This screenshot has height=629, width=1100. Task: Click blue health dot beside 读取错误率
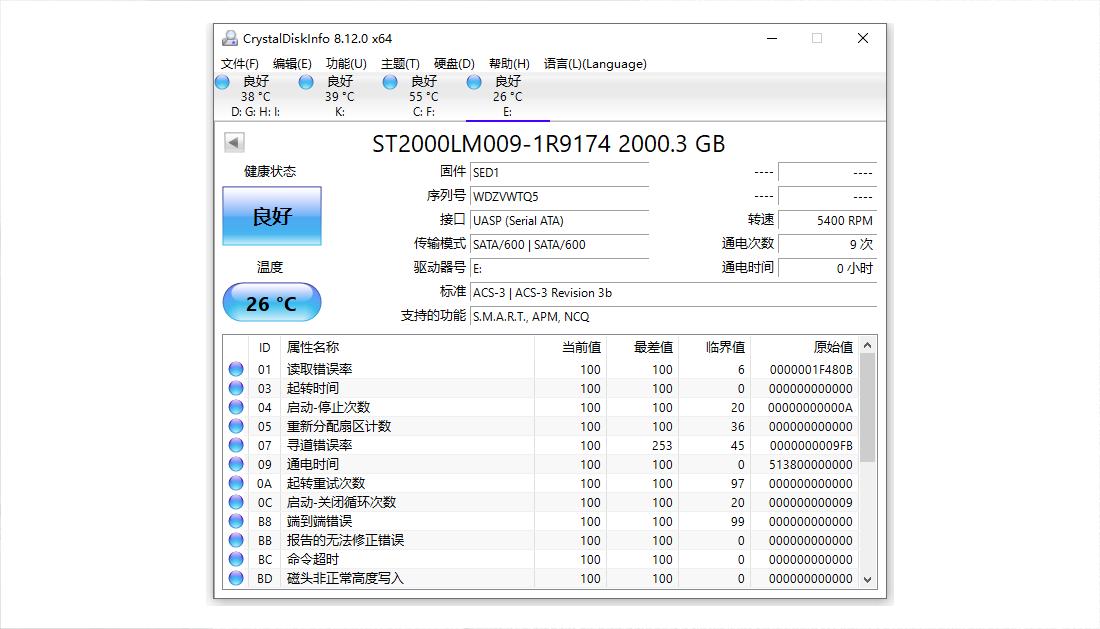[236, 369]
